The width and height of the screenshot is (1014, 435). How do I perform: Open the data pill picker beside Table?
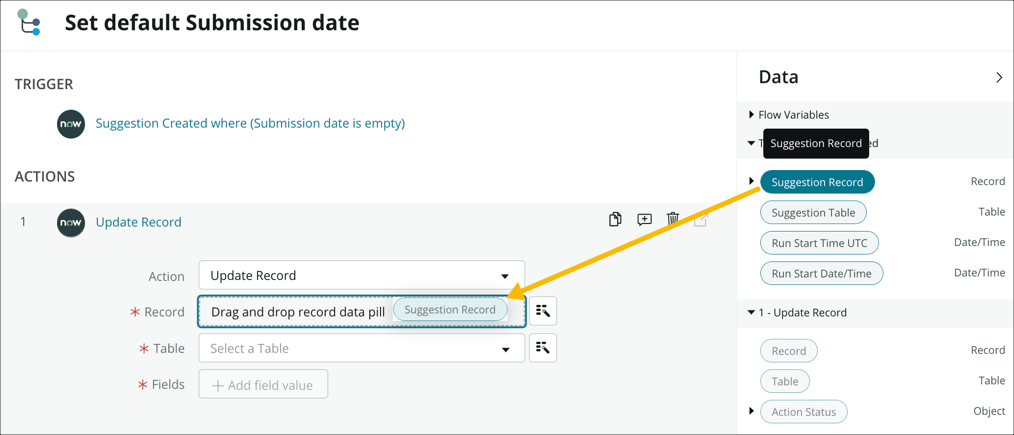coord(543,348)
